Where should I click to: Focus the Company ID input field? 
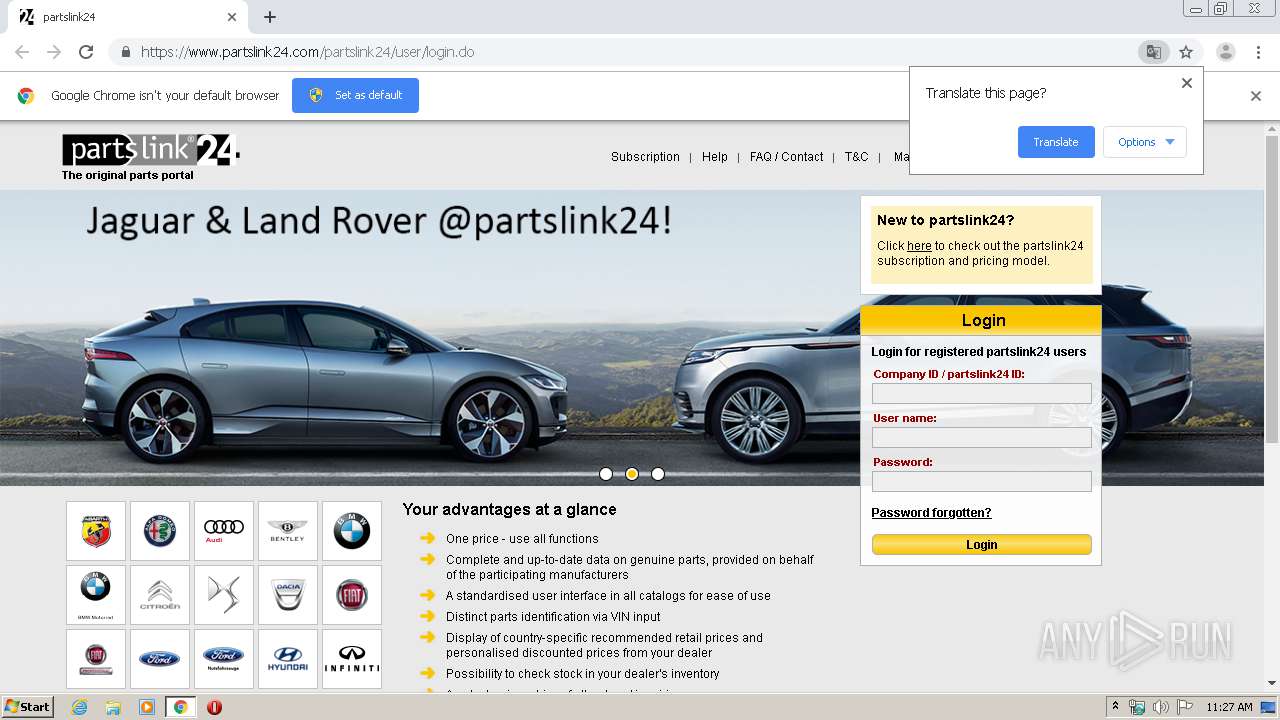(x=982, y=394)
